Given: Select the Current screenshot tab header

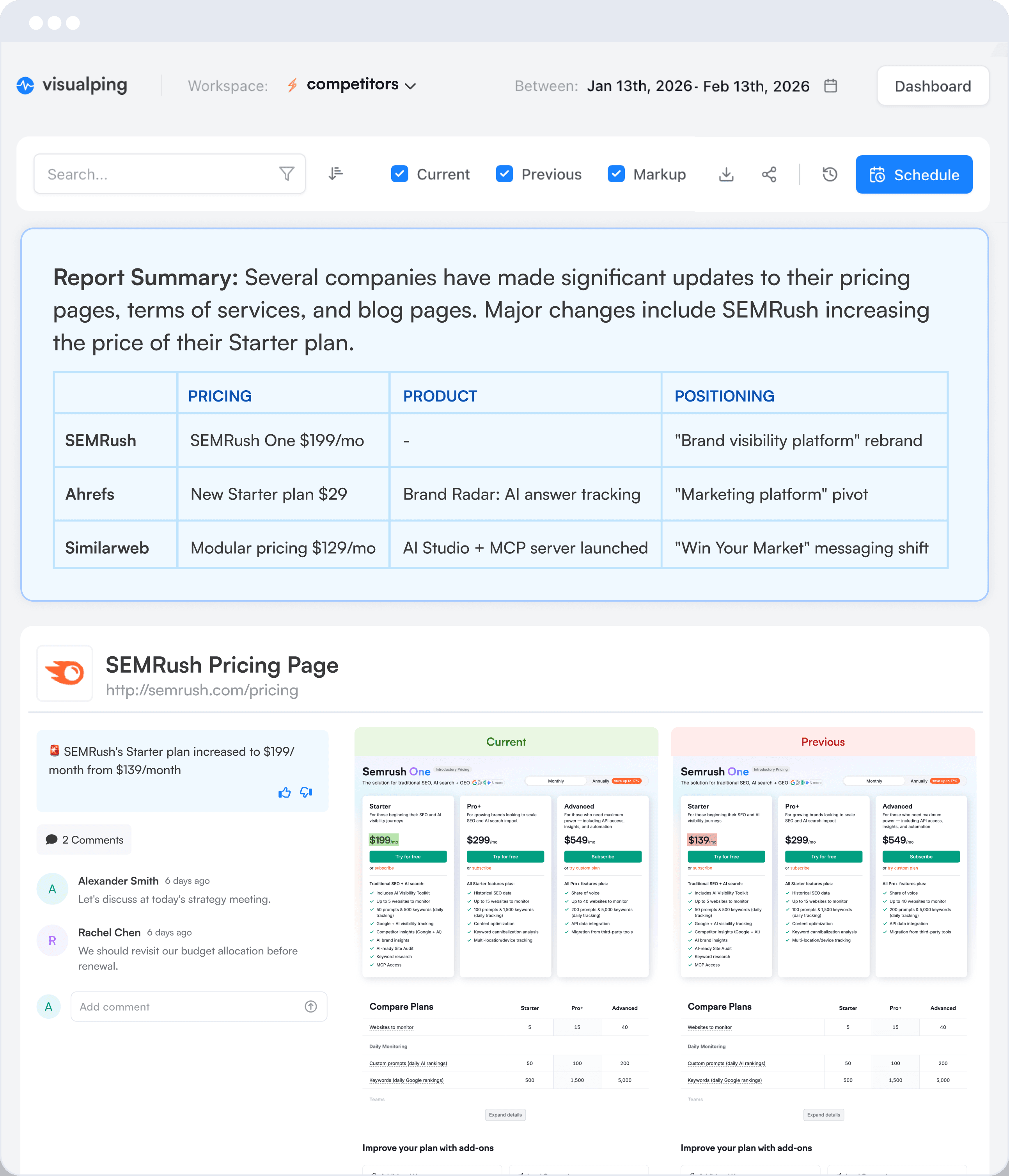Looking at the screenshot, I should [506, 742].
